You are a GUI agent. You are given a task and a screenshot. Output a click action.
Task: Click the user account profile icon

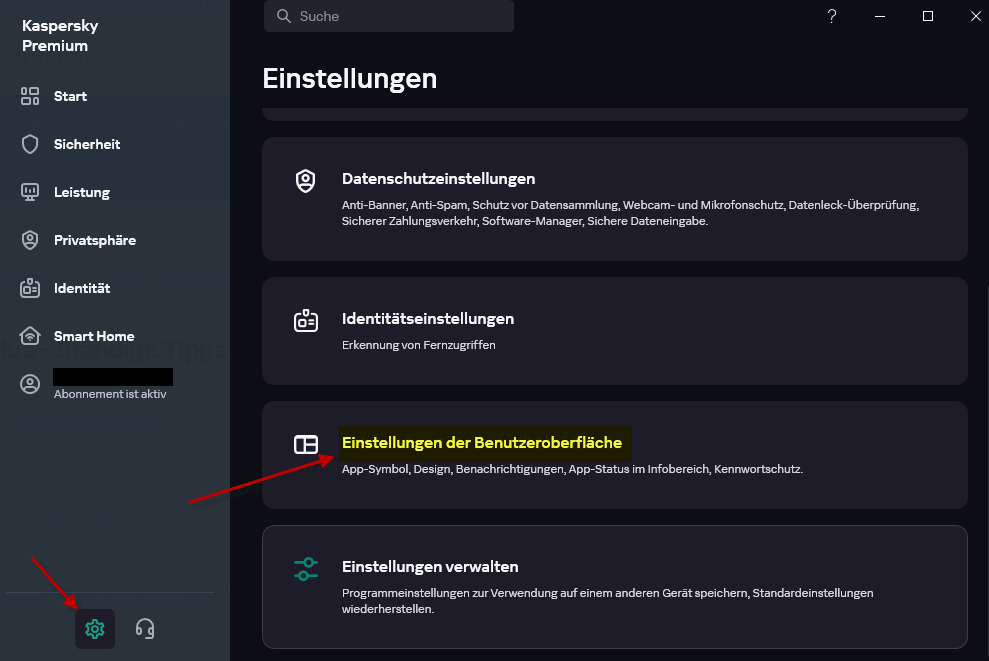pyautogui.click(x=30, y=383)
